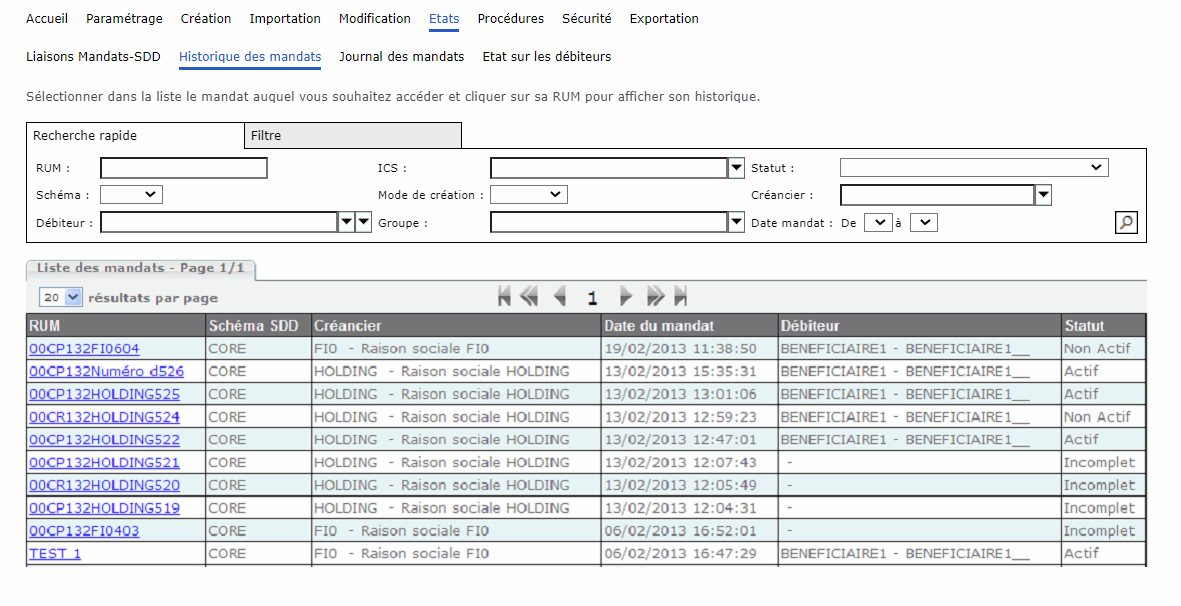Viewport: 1181px width, 606px height.
Task: Open the ICS field dropdown arrow
Action: click(x=737, y=168)
